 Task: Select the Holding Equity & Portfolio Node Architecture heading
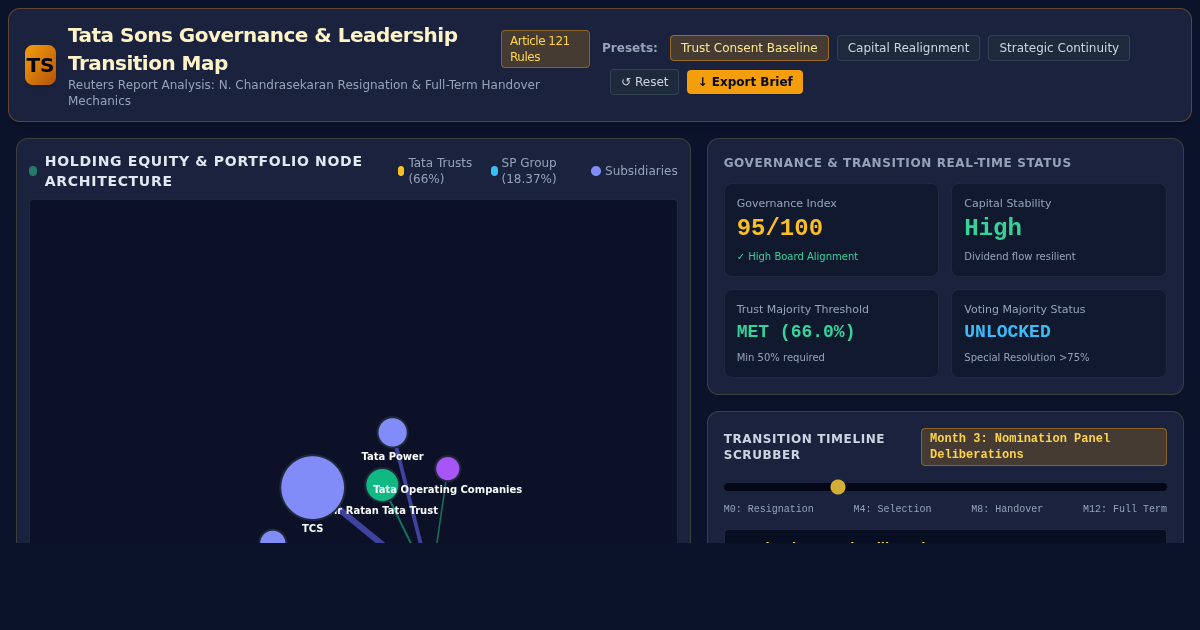tap(204, 171)
